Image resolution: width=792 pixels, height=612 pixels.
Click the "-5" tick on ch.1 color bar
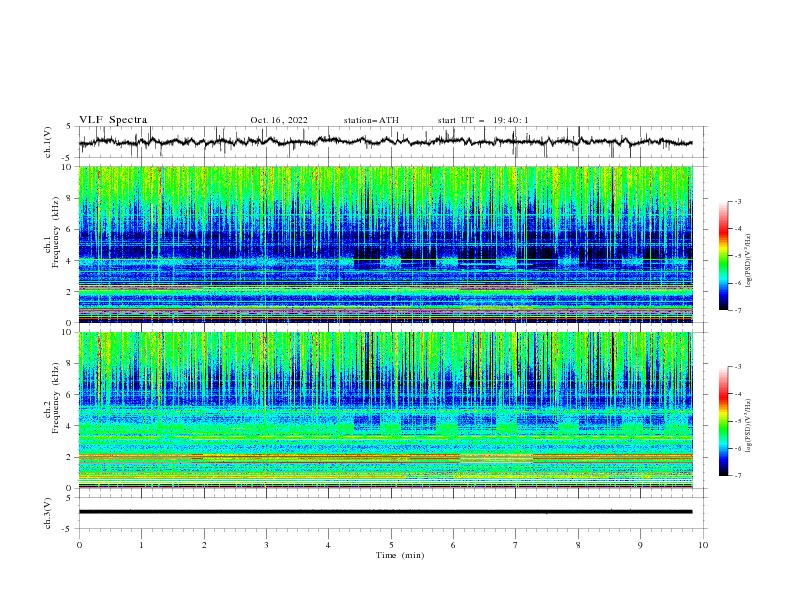(x=737, y=256)
